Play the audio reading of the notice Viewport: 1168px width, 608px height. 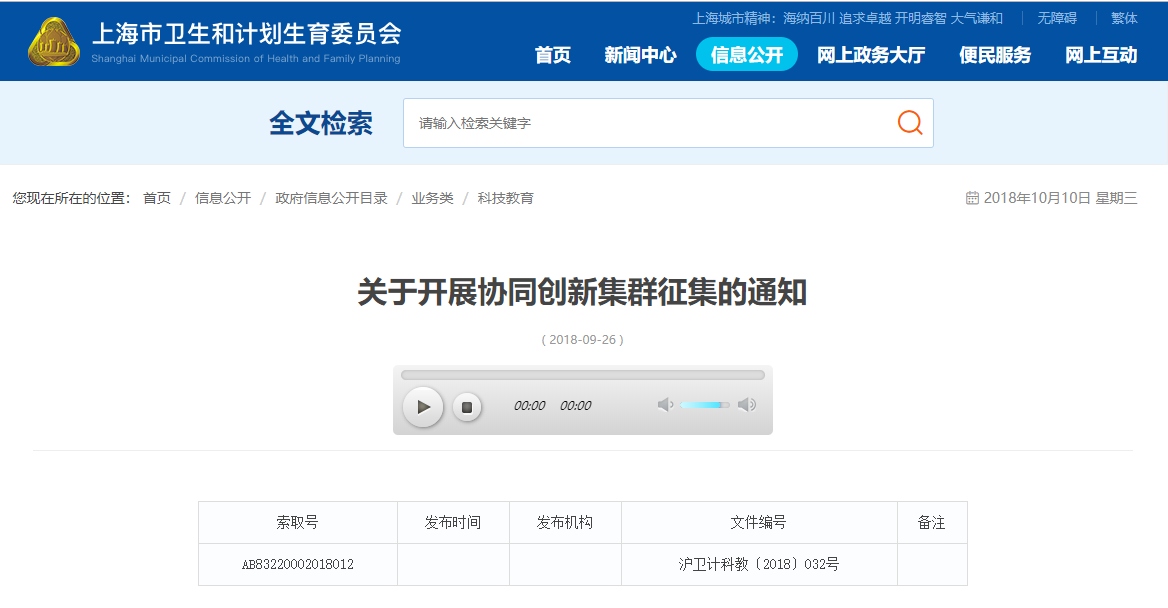click(423, 407)
